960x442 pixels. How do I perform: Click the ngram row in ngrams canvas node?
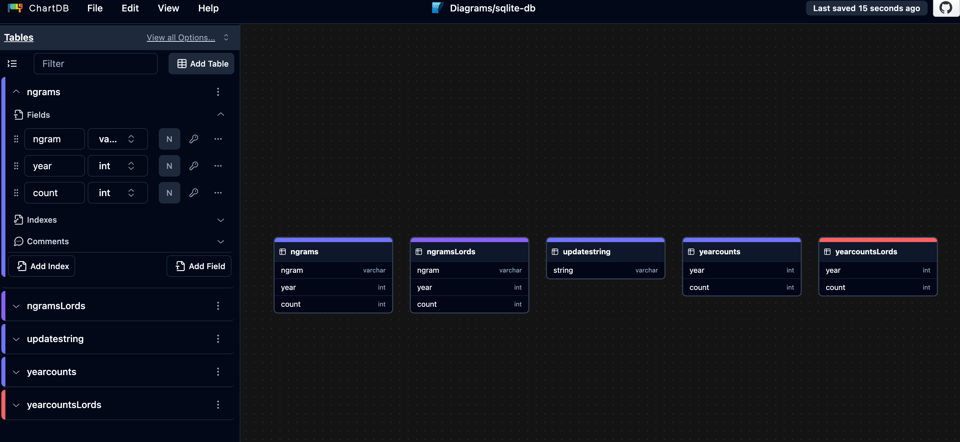point(333,270)
